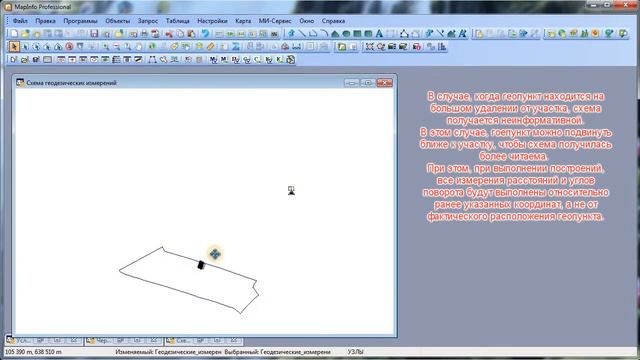The image size is (640, 360).
Task: Open the Справка menu
Action: (333, 21)
